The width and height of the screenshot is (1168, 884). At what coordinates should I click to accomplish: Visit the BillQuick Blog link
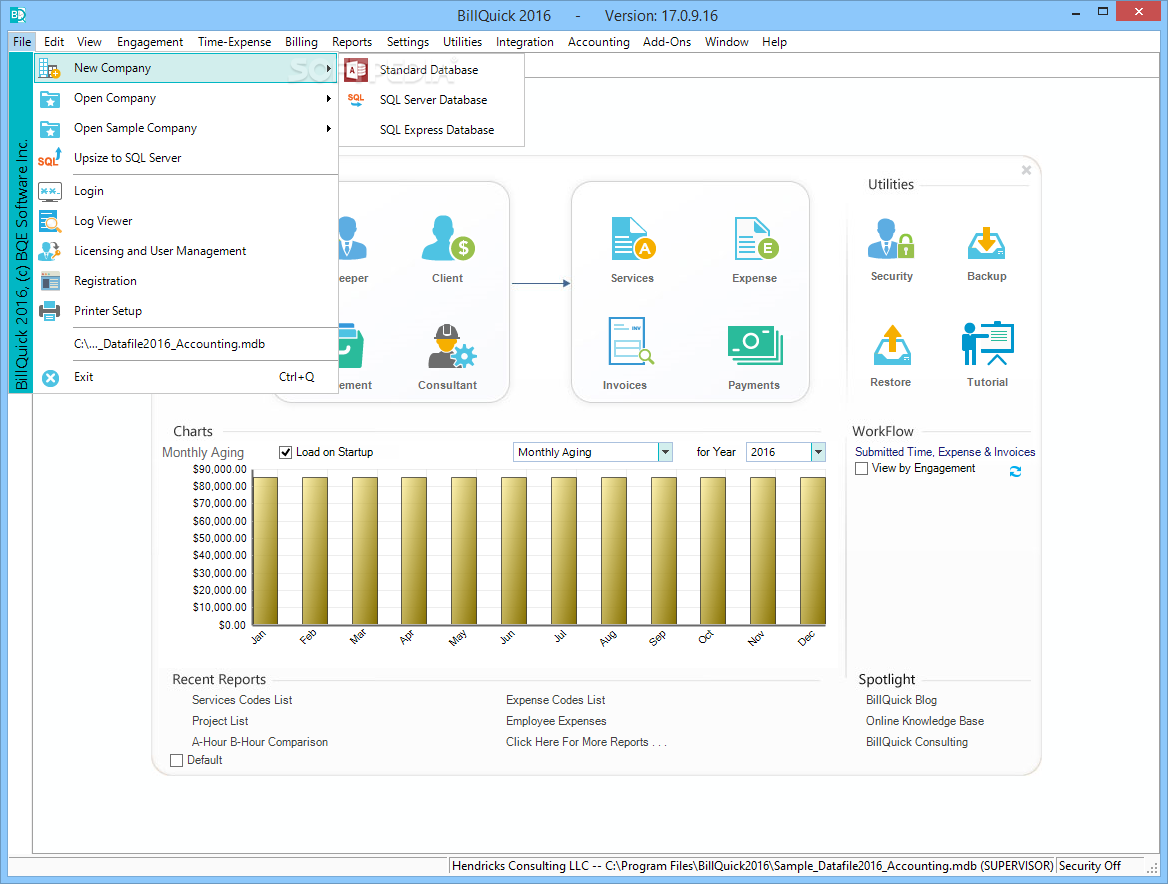901,700
